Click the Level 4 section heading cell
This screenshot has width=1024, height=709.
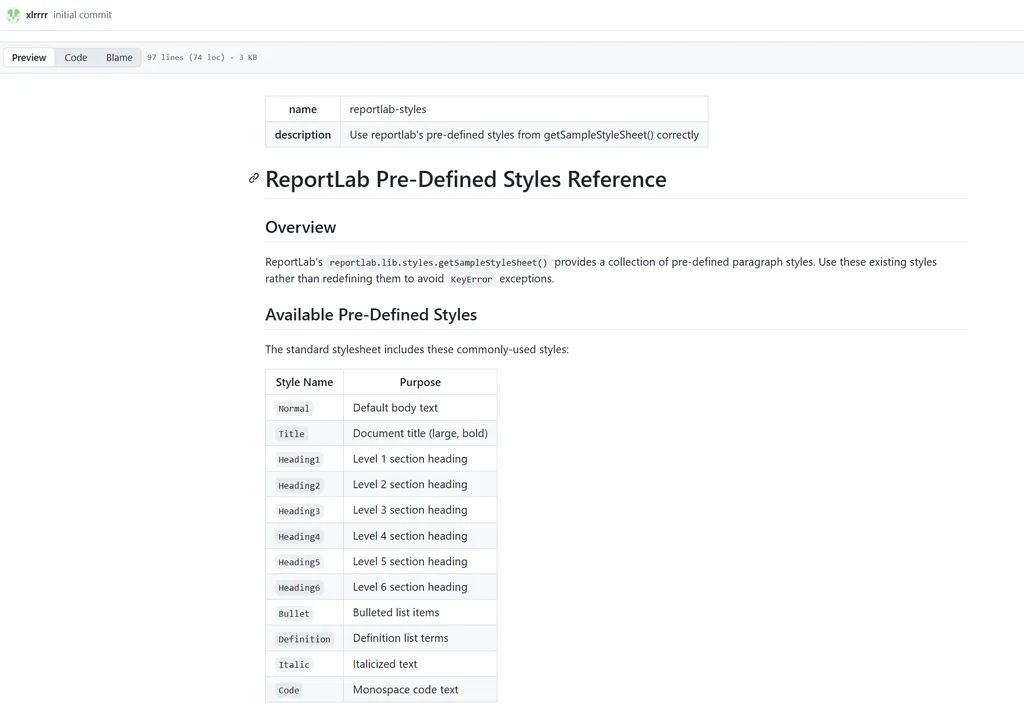pyautogui.click(x=420, y=536)
